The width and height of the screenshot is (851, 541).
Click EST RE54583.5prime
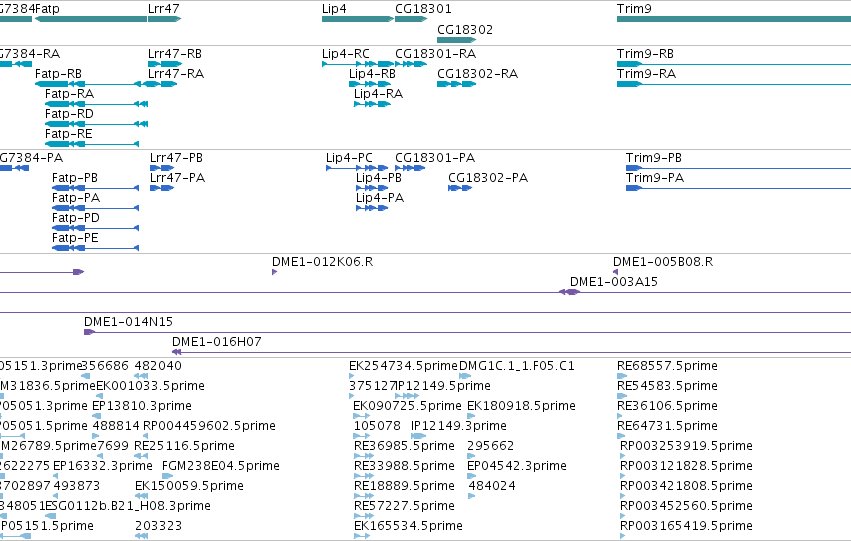point(668,386)
